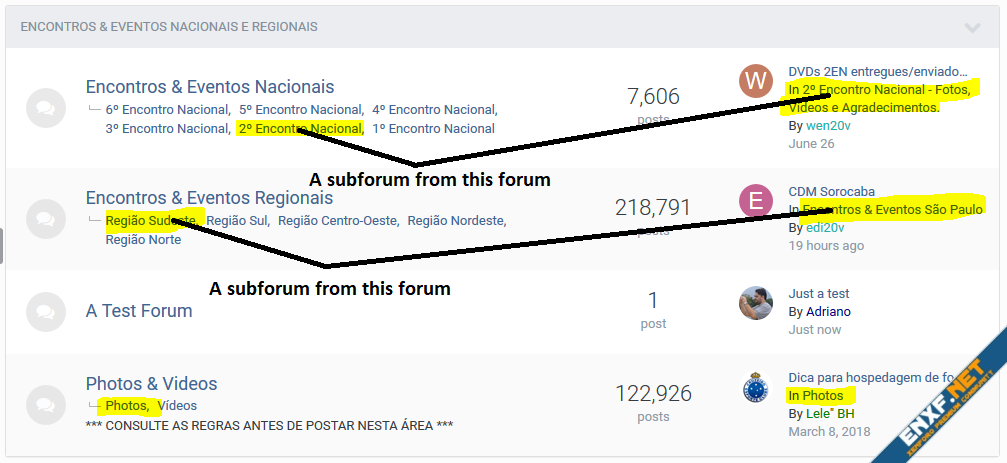Click the category header title text
The image size is (1007, 463).
[169, 27]
